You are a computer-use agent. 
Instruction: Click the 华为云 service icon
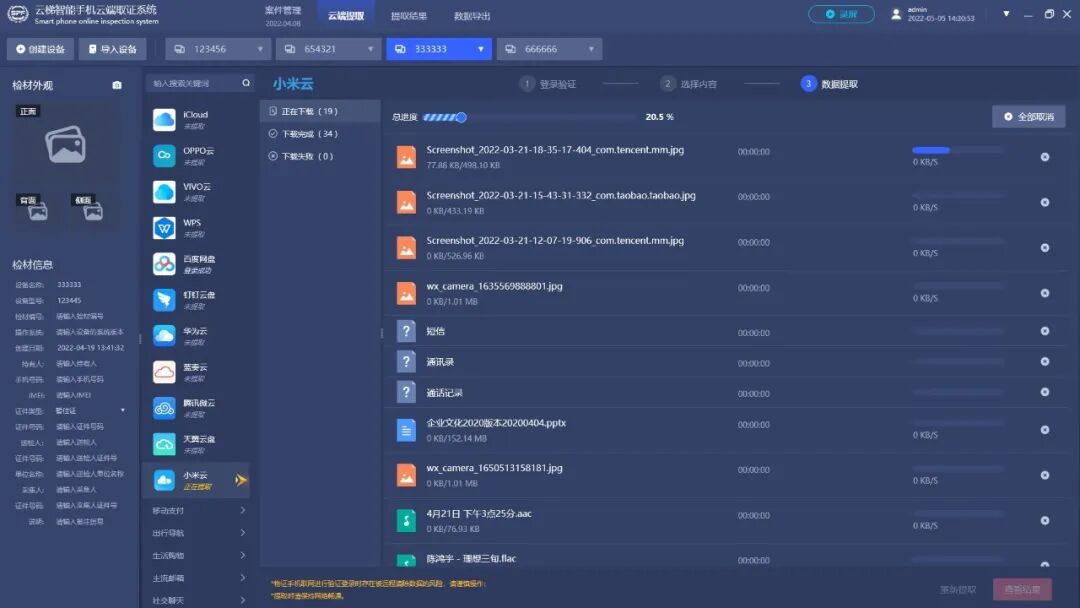(165, 338)
